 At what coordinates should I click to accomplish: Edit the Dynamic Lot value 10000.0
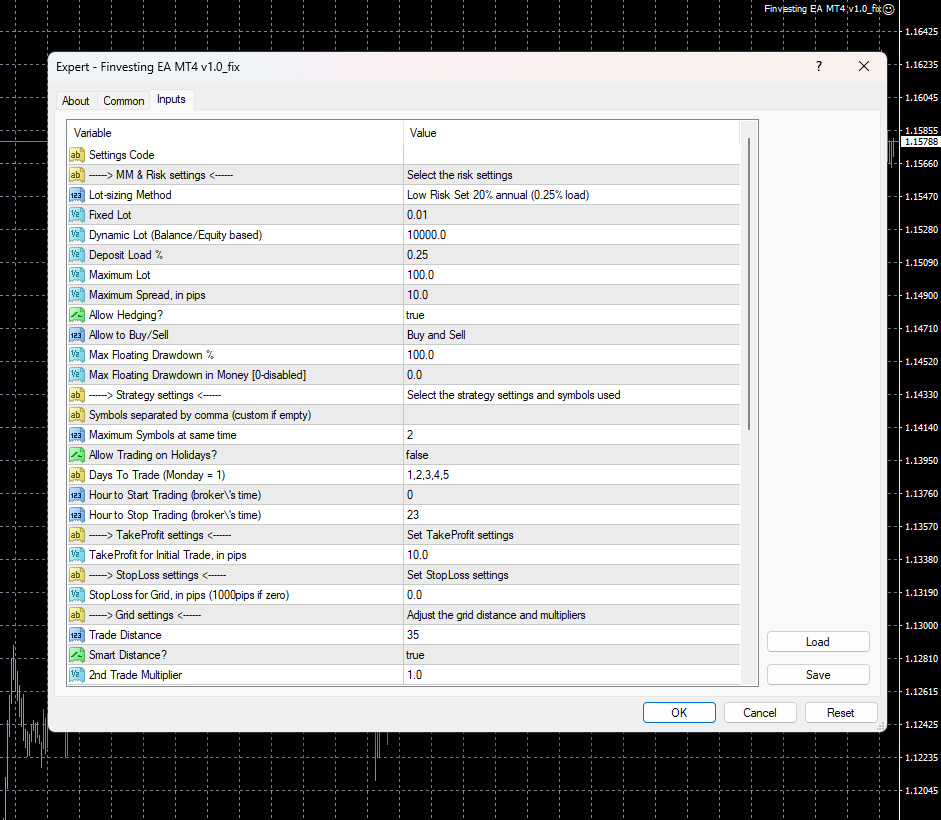[572, 235]
